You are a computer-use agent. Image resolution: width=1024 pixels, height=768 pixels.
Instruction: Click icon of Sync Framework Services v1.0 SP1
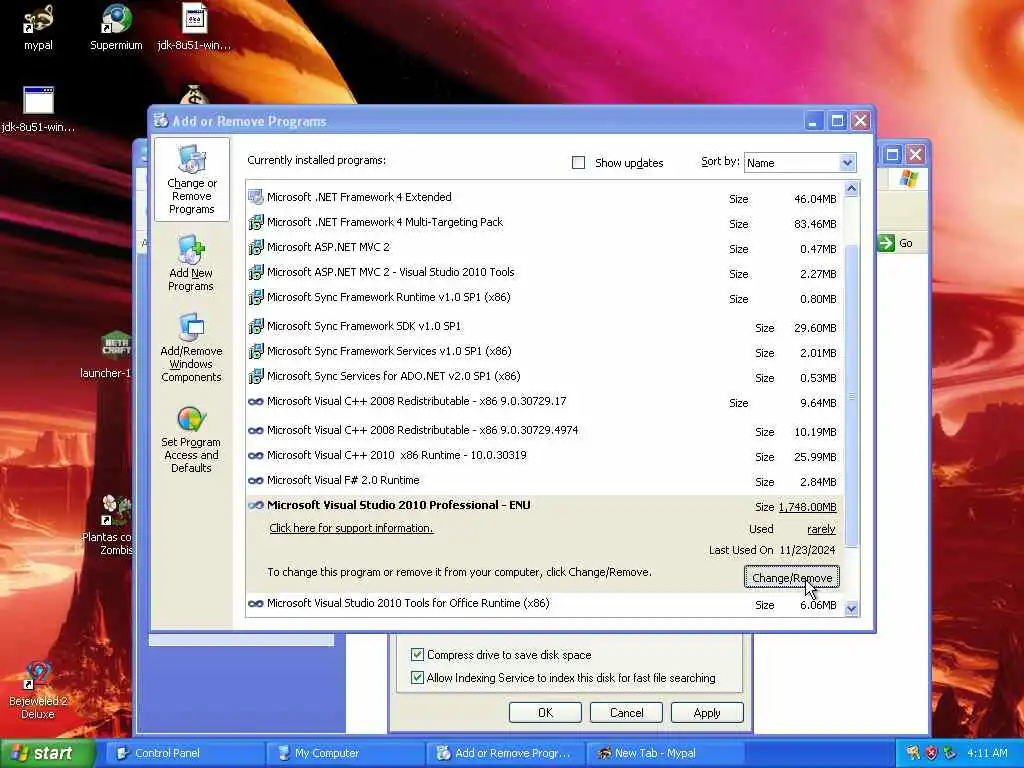point(256,351)
